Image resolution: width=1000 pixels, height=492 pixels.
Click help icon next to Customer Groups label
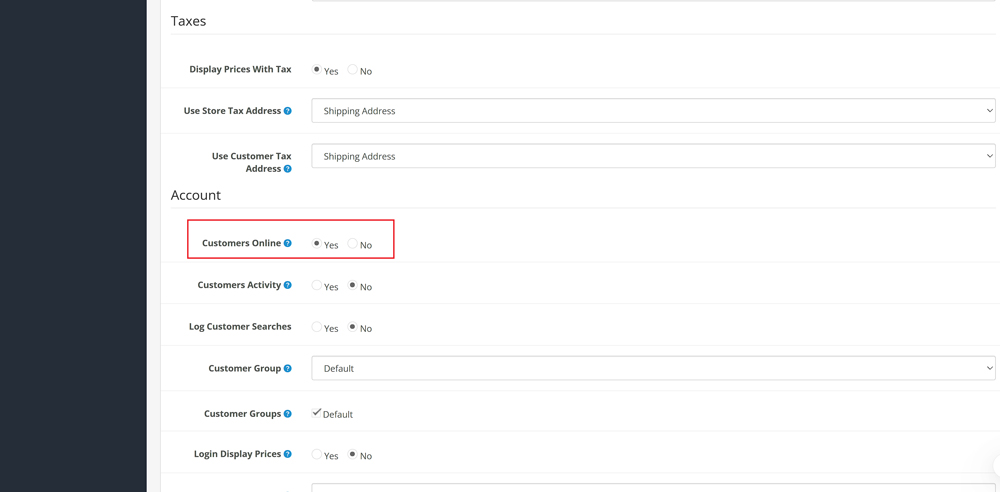tap(288, 414)
